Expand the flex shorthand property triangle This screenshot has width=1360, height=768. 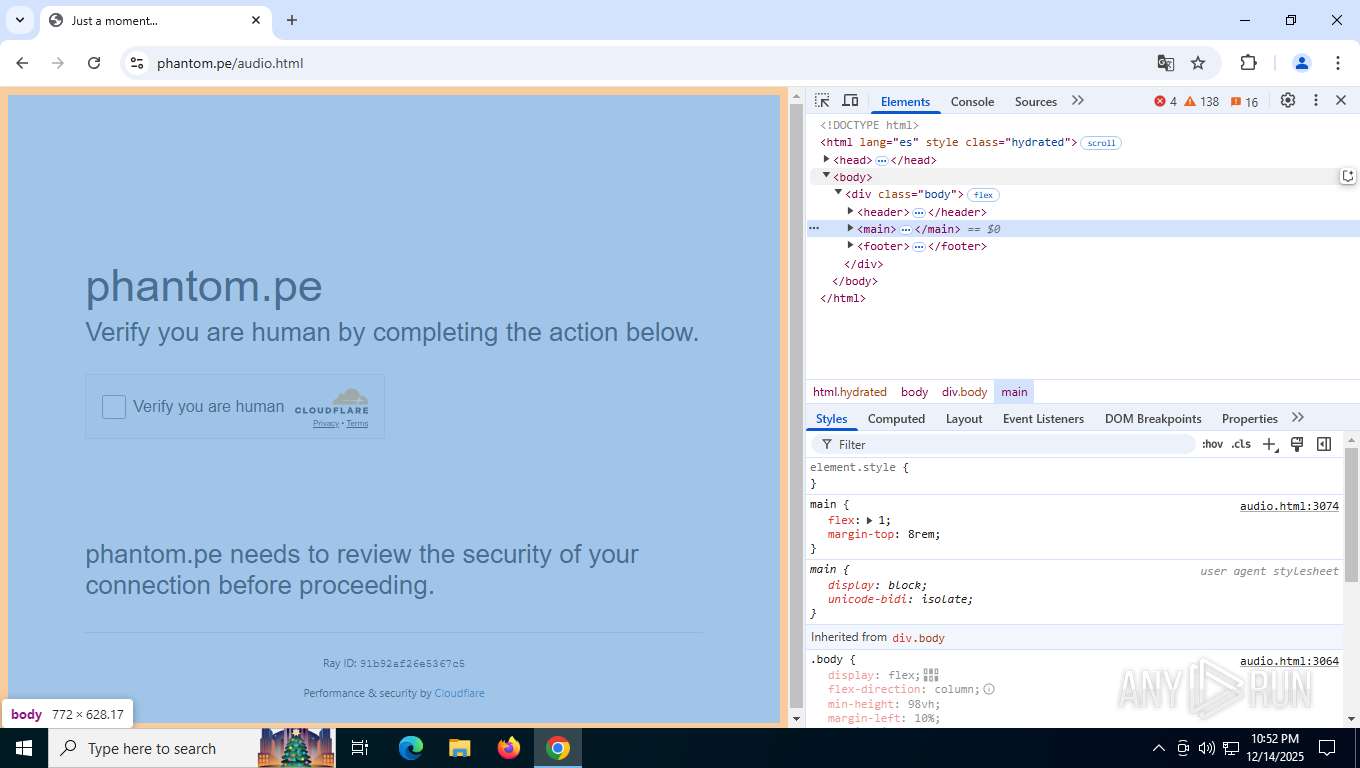click(x=870, y=520)
